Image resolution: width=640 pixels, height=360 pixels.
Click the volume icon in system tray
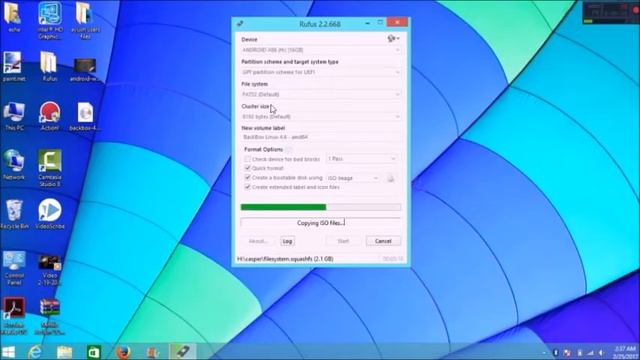click(x=601, y=352)
